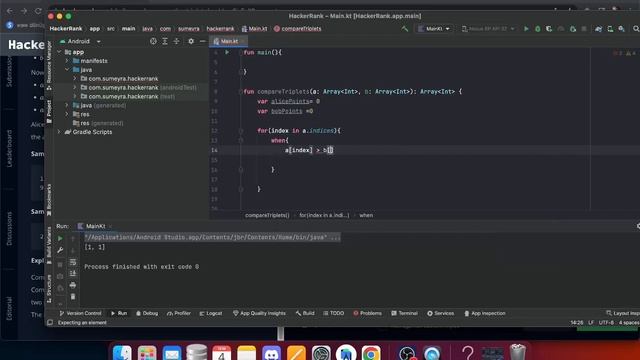Open MainKt run configuration dropdown
Image resolution: width=640 pixels, height=360 pixels.
click(x=433, y=29)
